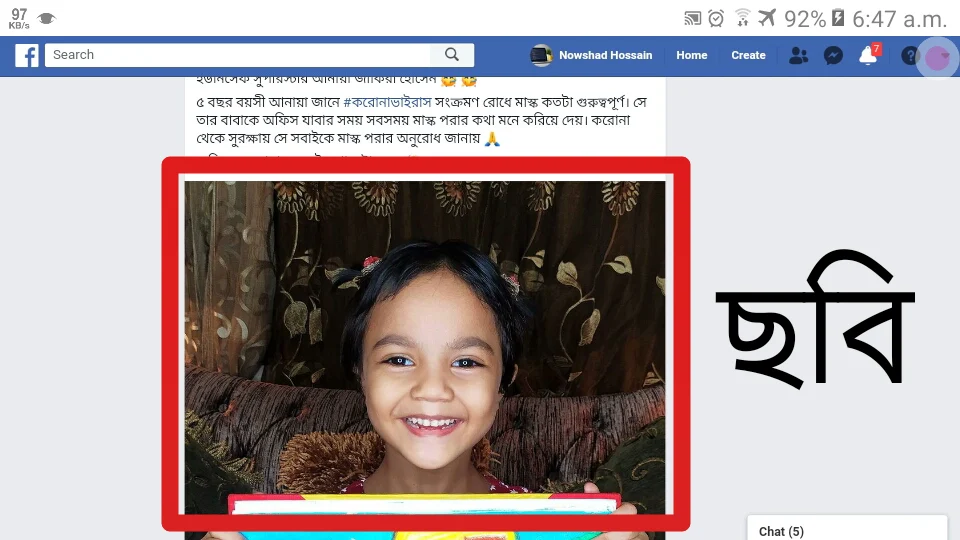
Task: Open the Messenger icon
Action: pos(833,56)
